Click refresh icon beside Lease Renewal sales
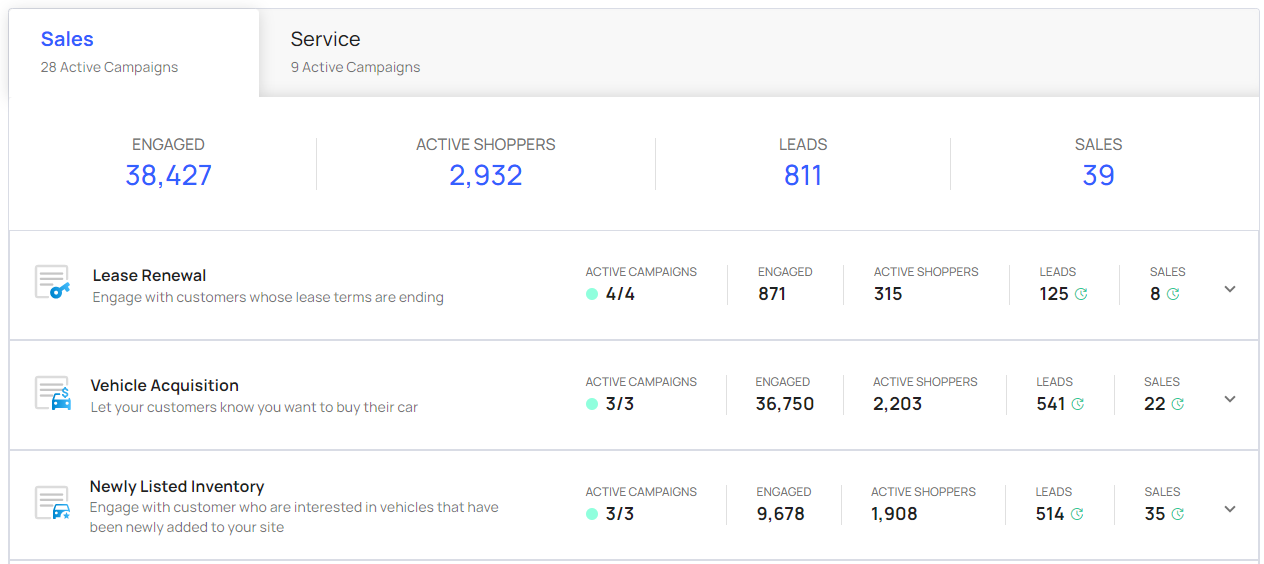Viewport: 1264px width, 564px height. 1173,294
